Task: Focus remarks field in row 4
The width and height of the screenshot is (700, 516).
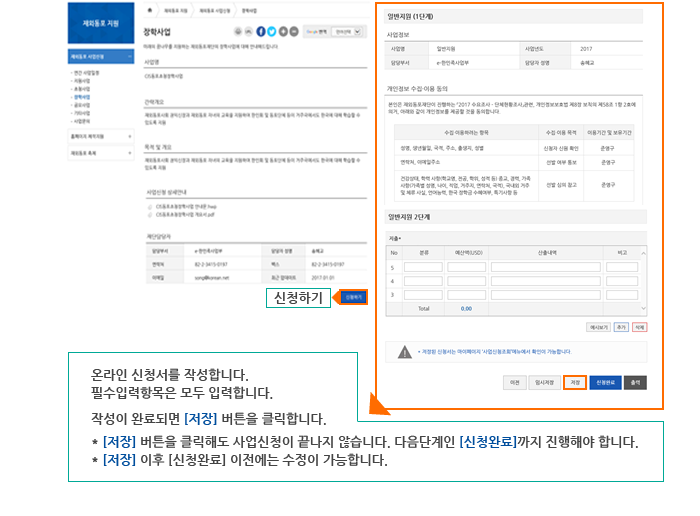Action: pos(622,281)
